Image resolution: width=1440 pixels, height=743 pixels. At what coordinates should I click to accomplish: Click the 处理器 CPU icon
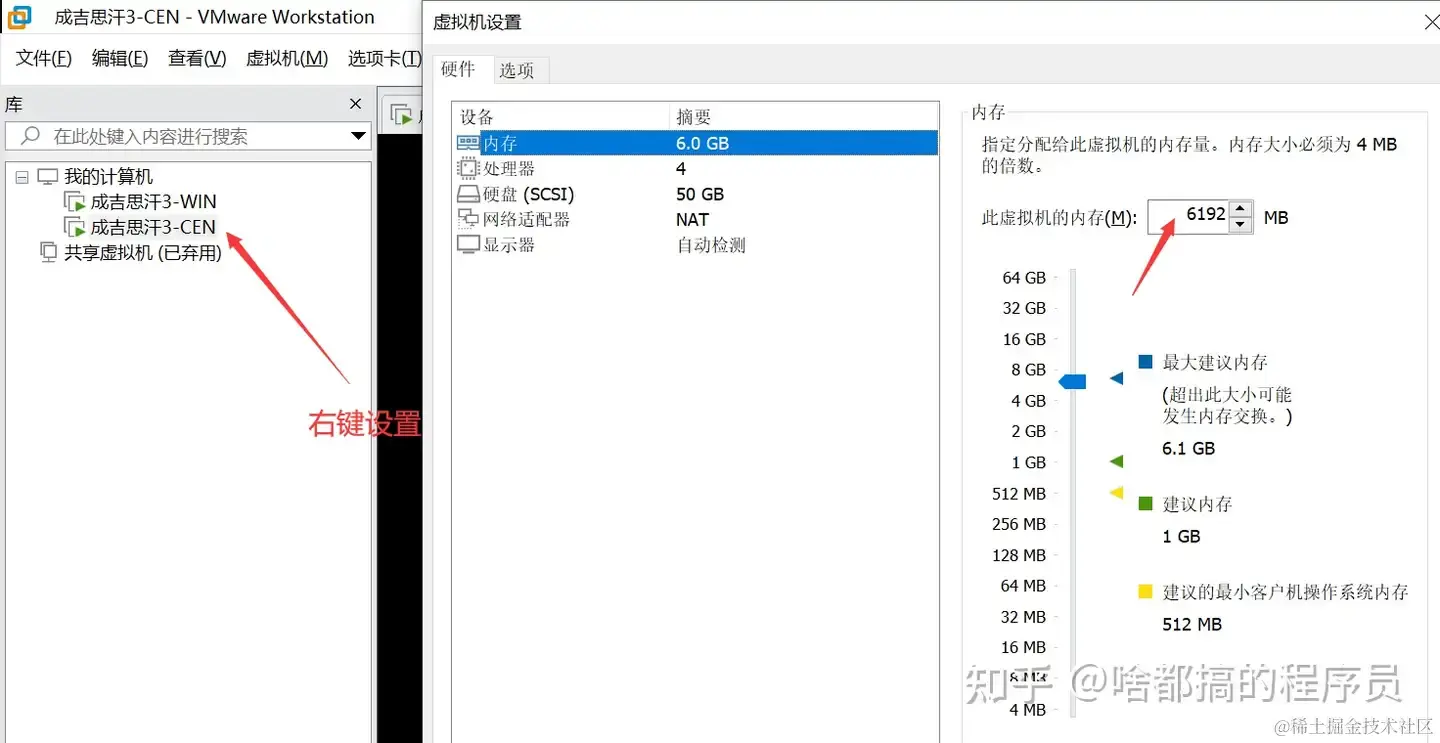468,169
